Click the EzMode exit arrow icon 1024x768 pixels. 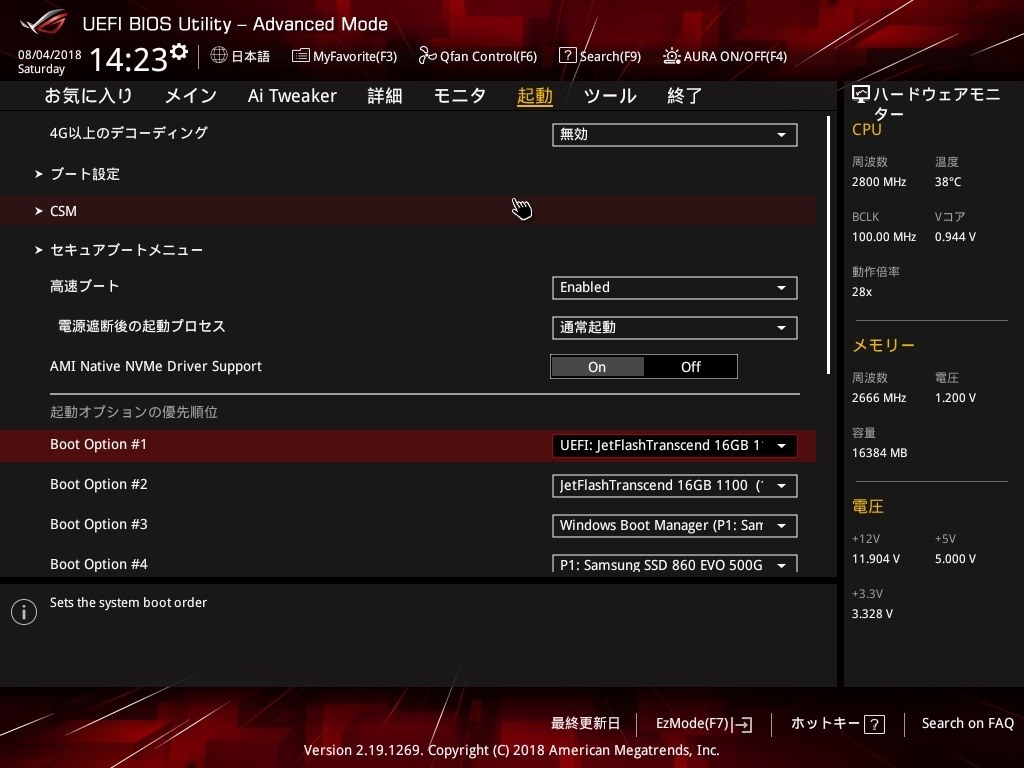tap(742, 724)
